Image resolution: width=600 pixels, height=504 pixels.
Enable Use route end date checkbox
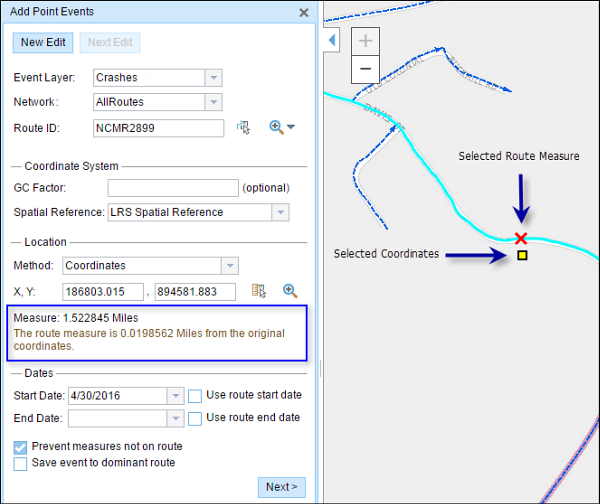[x=195, y=417]
